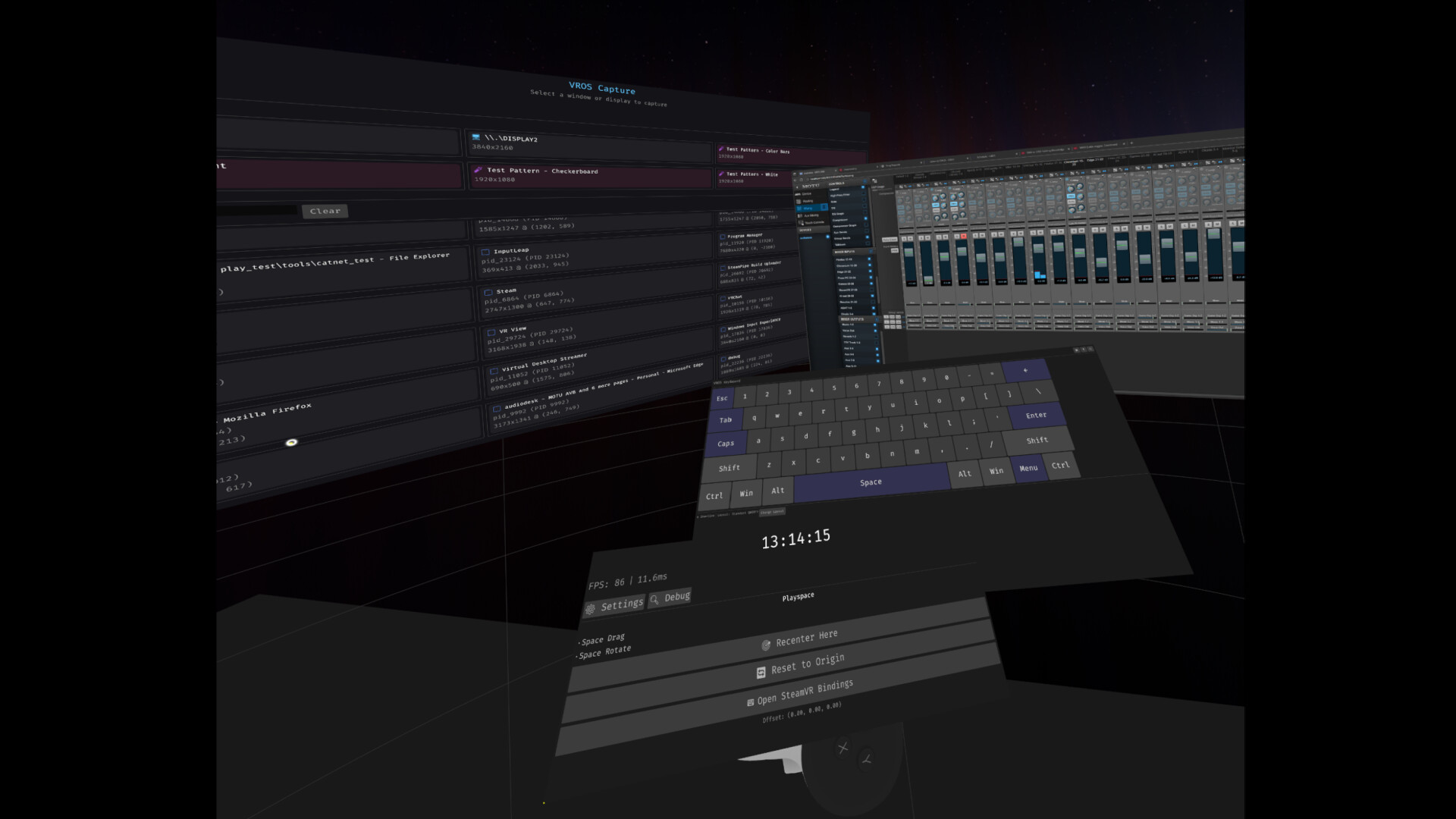Click the Open SteamVR Bindings icon

[750, 703]
